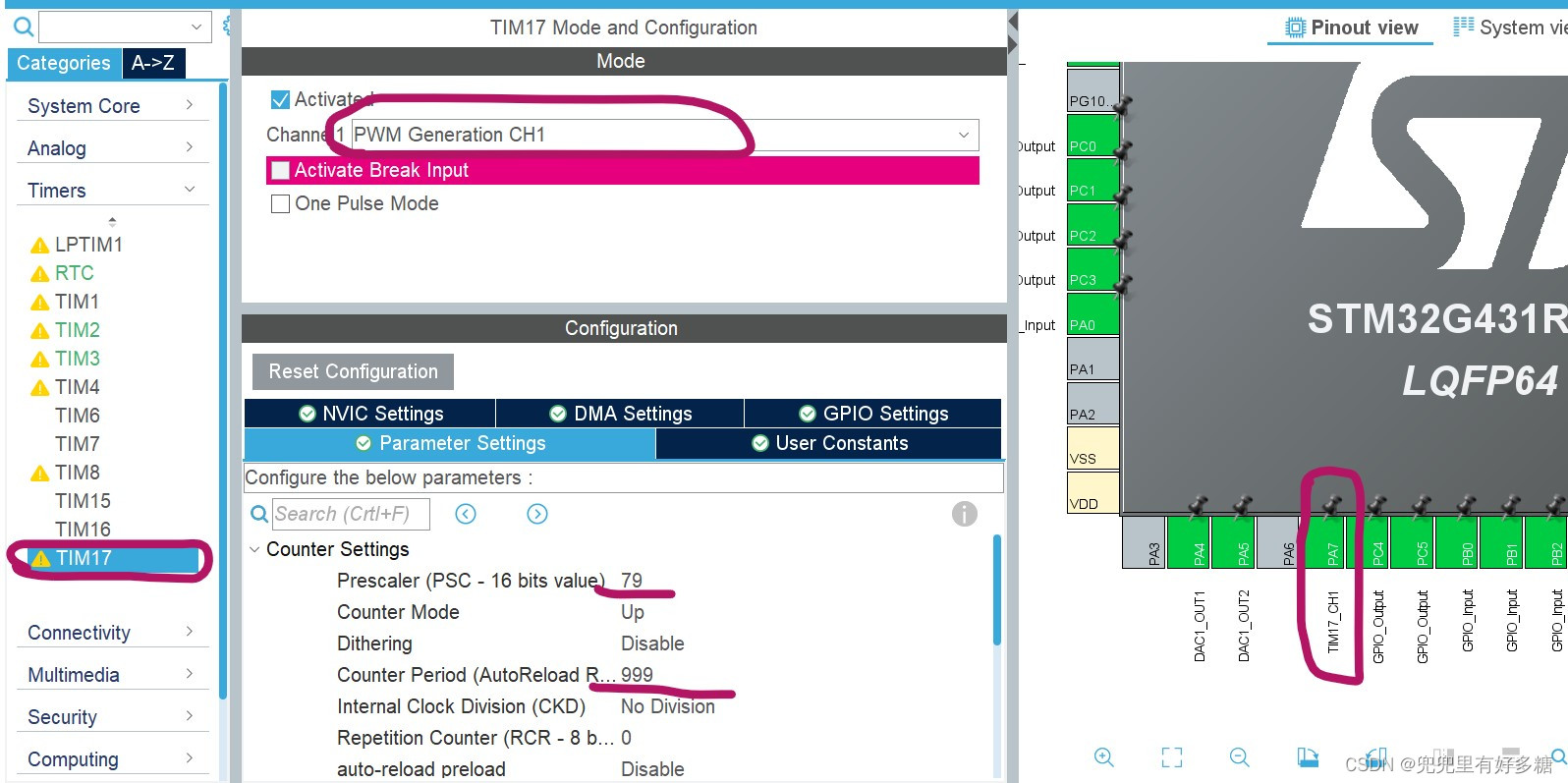The height and width of the screenshot is (783, 1568).
Task: Open the Channel1 PWM Generation dropdown
Action: pos(665,135)
